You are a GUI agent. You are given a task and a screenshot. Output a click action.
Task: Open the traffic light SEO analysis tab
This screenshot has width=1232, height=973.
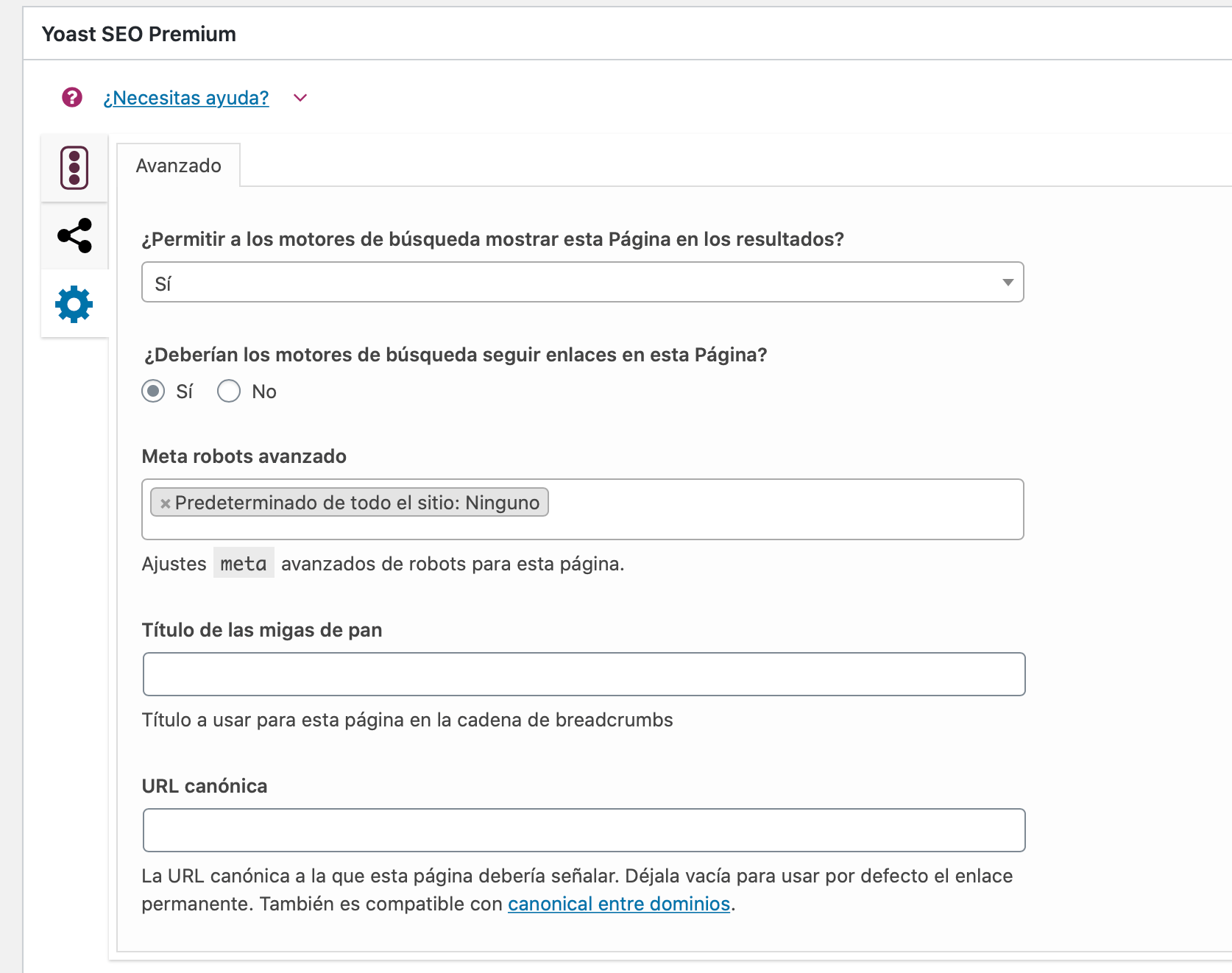point(74,168)
